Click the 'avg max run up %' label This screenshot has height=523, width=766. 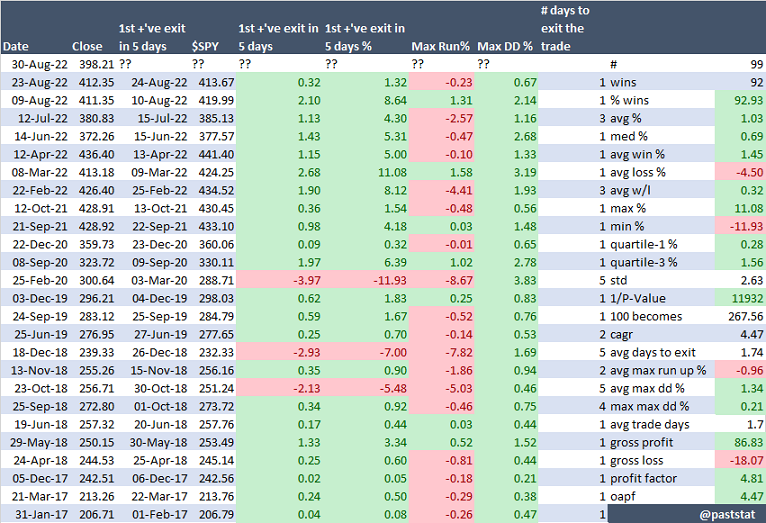[x=658, y=371]
